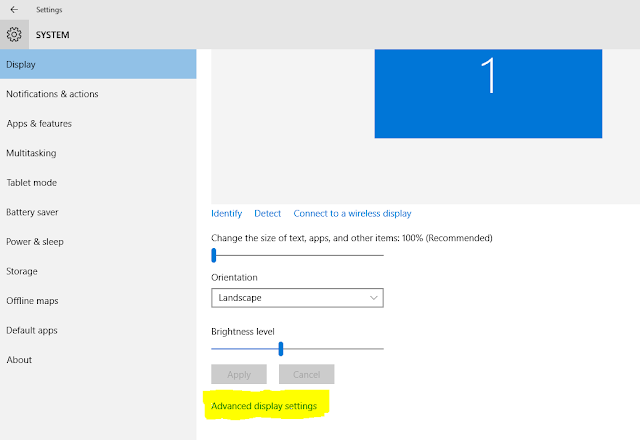
Task: Click the Settings window title text
Action: coord(49,10)
